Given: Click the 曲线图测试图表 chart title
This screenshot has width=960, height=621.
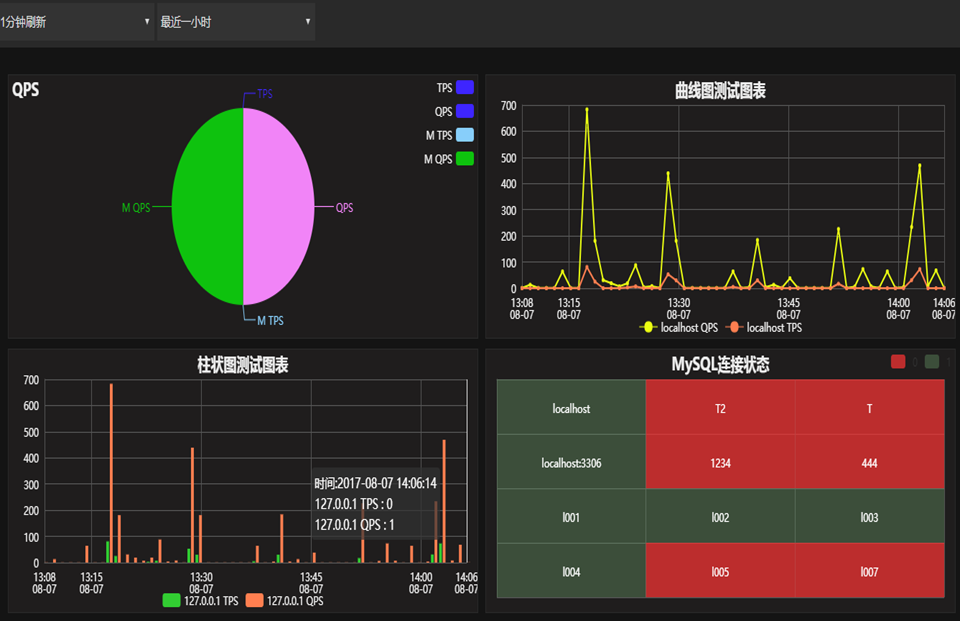Looking at the screenshot, I should pyautogui.click(x=720, y=91).
